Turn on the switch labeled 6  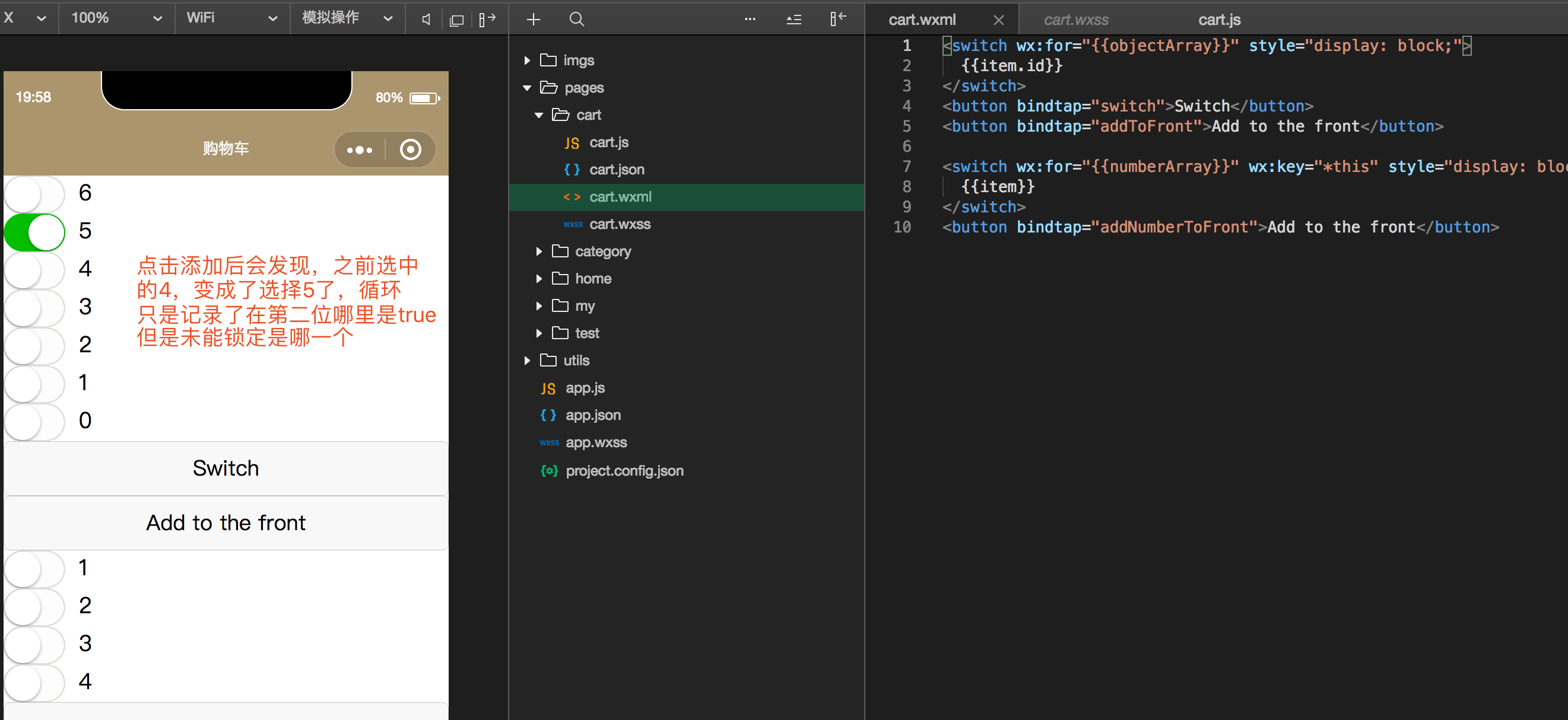tap(34, 193)
